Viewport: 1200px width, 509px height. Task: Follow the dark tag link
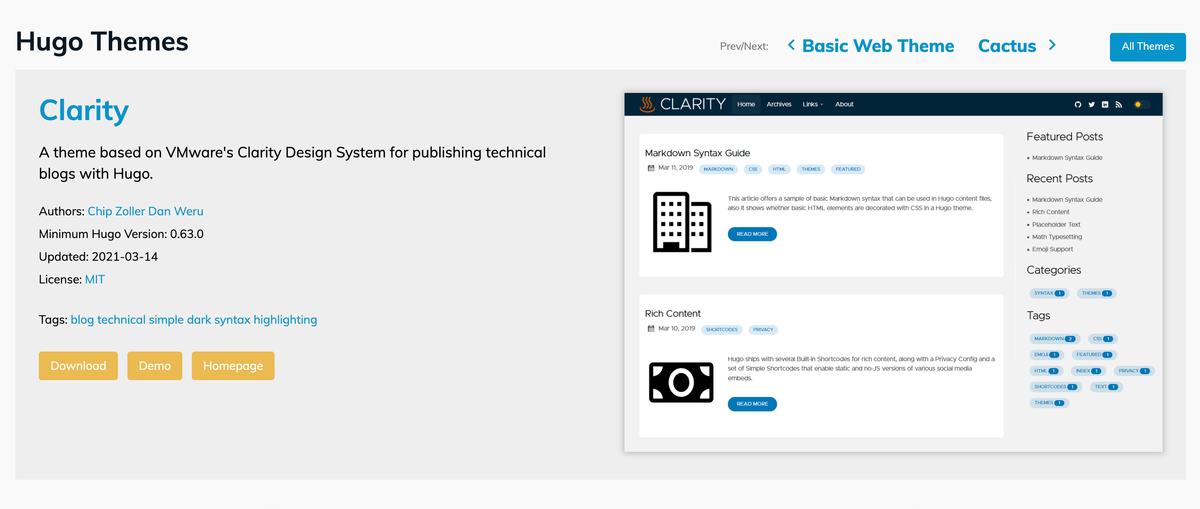[198, 320]
